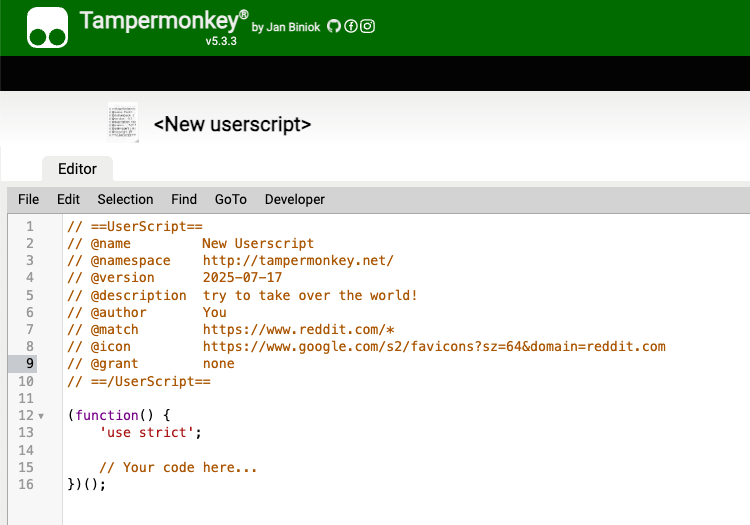Click 'try to take over the world!' description
Viewport: 750px width, 525px height.
[310, 295]
